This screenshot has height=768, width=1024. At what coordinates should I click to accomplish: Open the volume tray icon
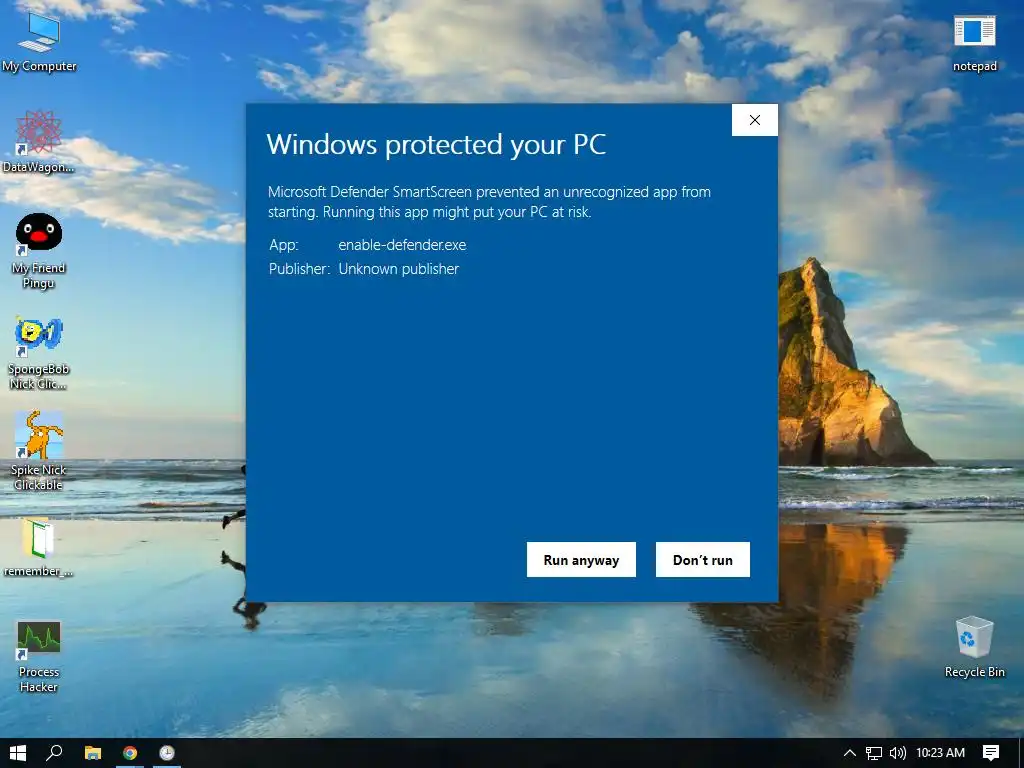coord(898,753)
